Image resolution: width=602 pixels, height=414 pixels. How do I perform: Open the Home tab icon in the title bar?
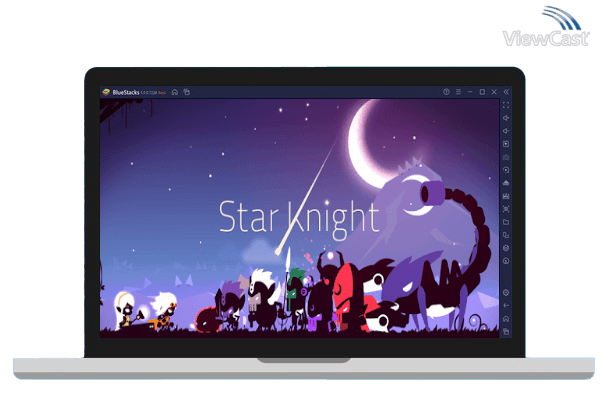point(175,92)
